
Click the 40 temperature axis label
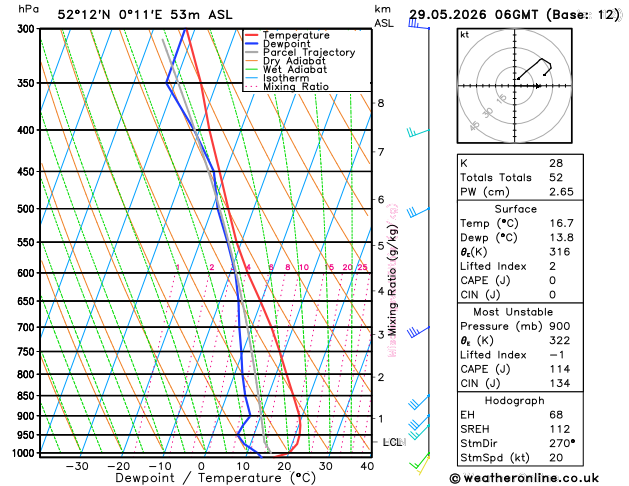pos(367,466)
